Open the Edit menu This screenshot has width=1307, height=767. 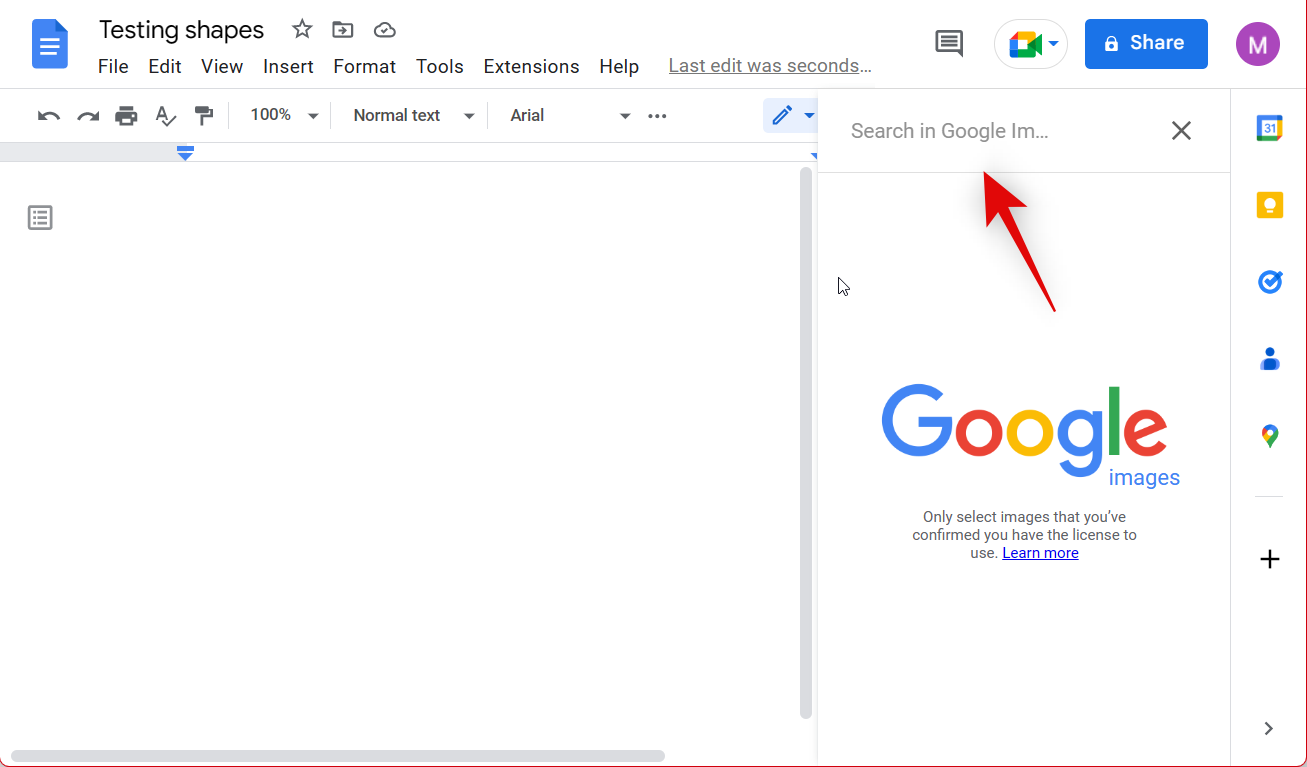tap(165, 67)
